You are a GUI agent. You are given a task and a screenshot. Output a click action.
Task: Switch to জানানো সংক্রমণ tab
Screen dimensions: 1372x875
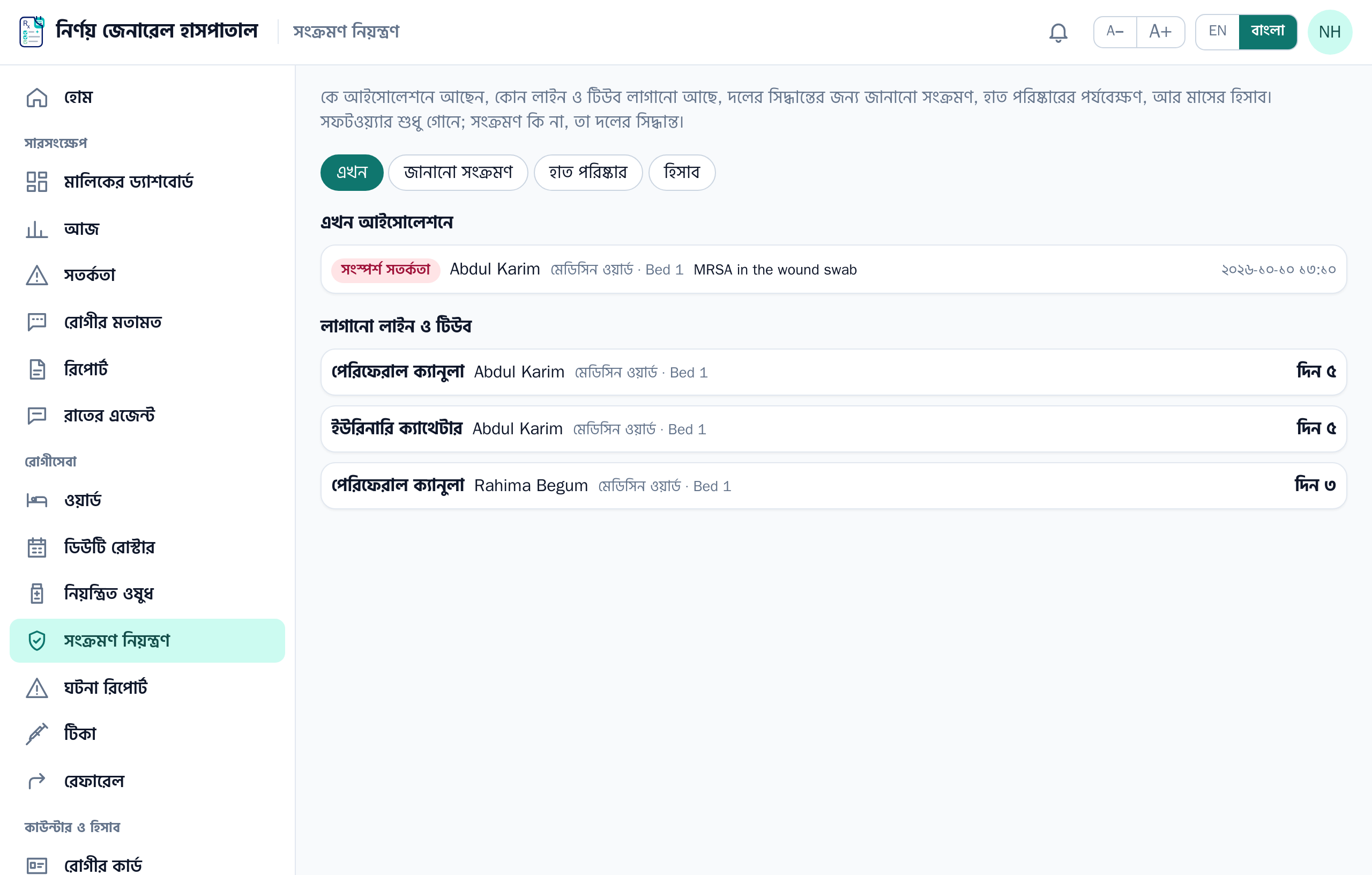[458, 172]
